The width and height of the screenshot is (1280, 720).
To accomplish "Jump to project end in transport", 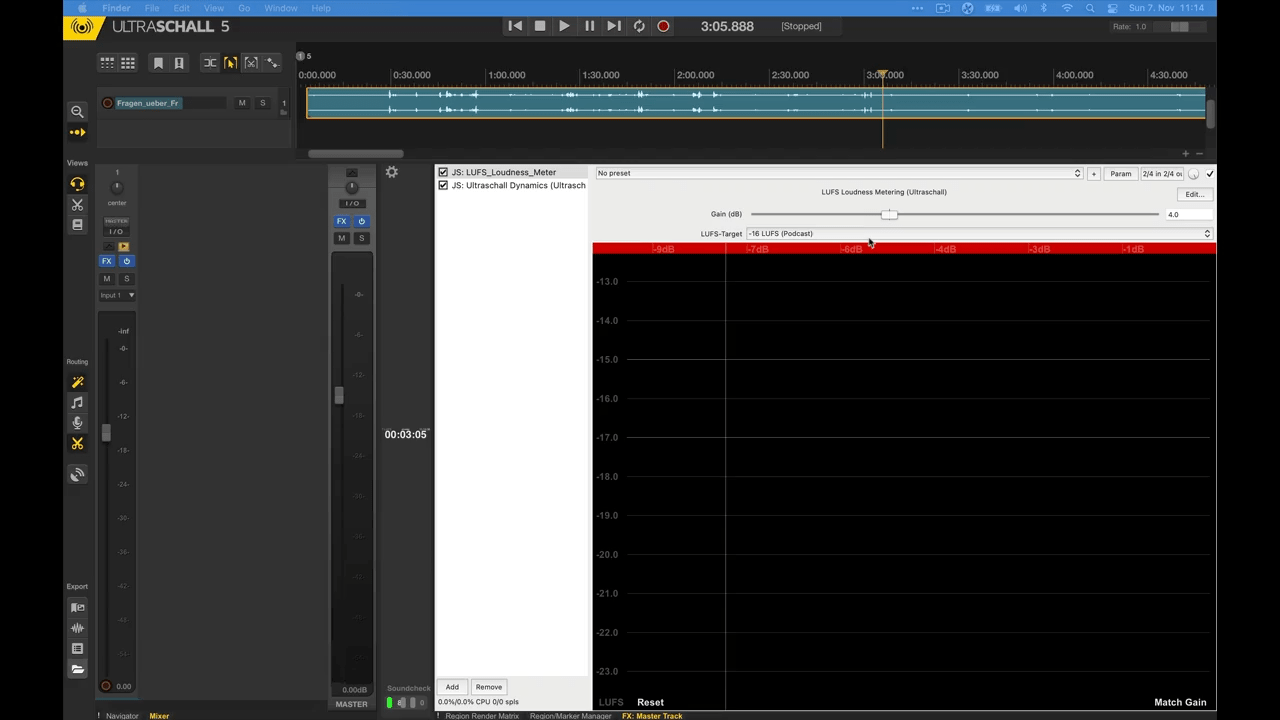I will pyautogui.click(x=614, y=26).
